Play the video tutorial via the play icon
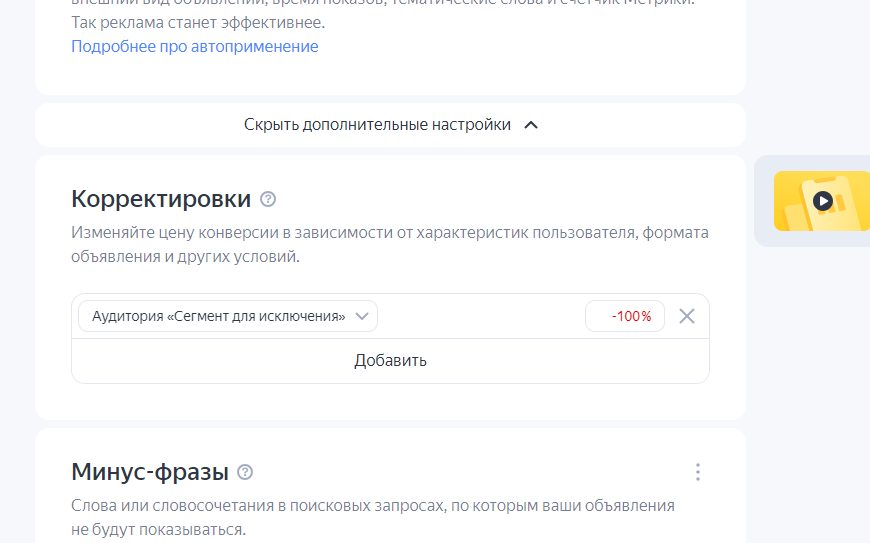870x543 pixels. 823,200
